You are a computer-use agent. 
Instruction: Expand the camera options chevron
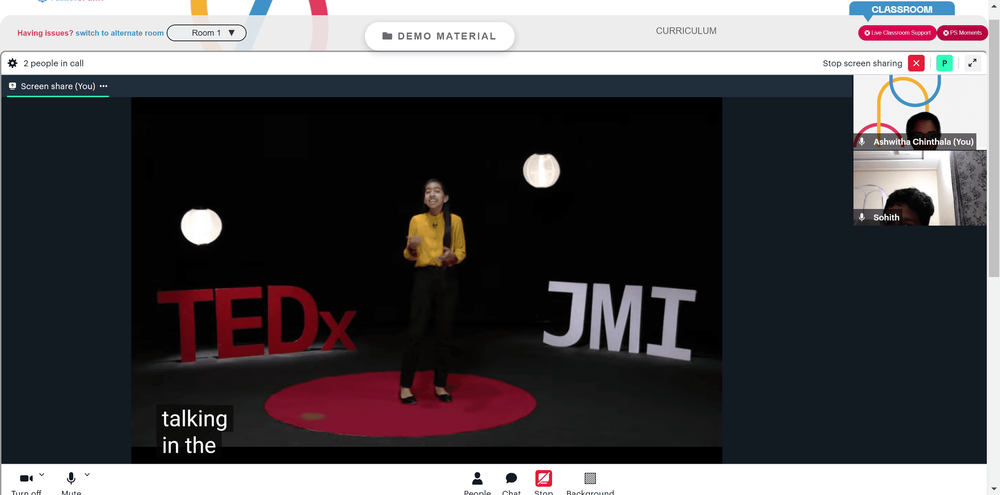[x=42, y=475]
